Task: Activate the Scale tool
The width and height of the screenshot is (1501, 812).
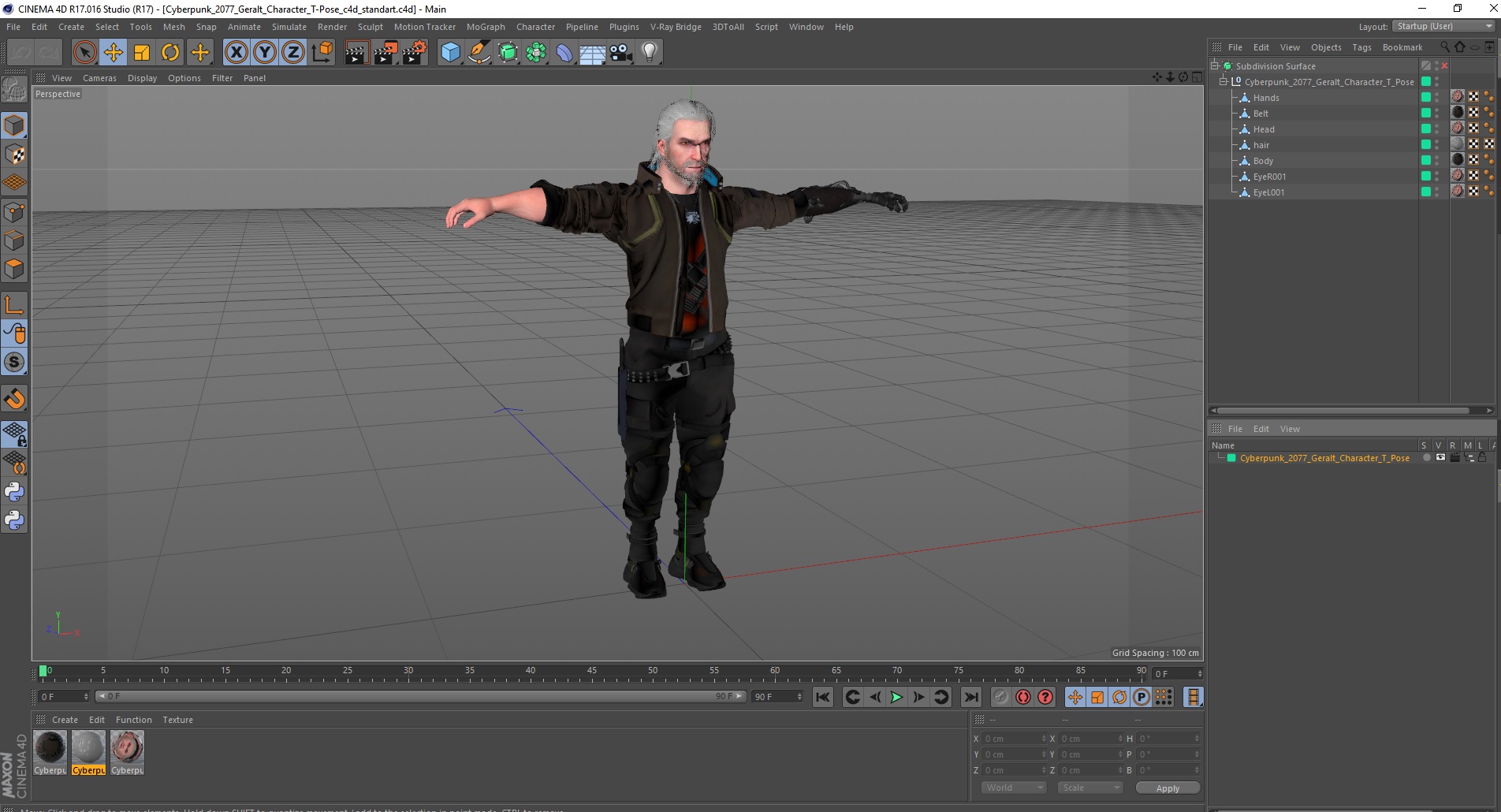Action: click(142, 53)
